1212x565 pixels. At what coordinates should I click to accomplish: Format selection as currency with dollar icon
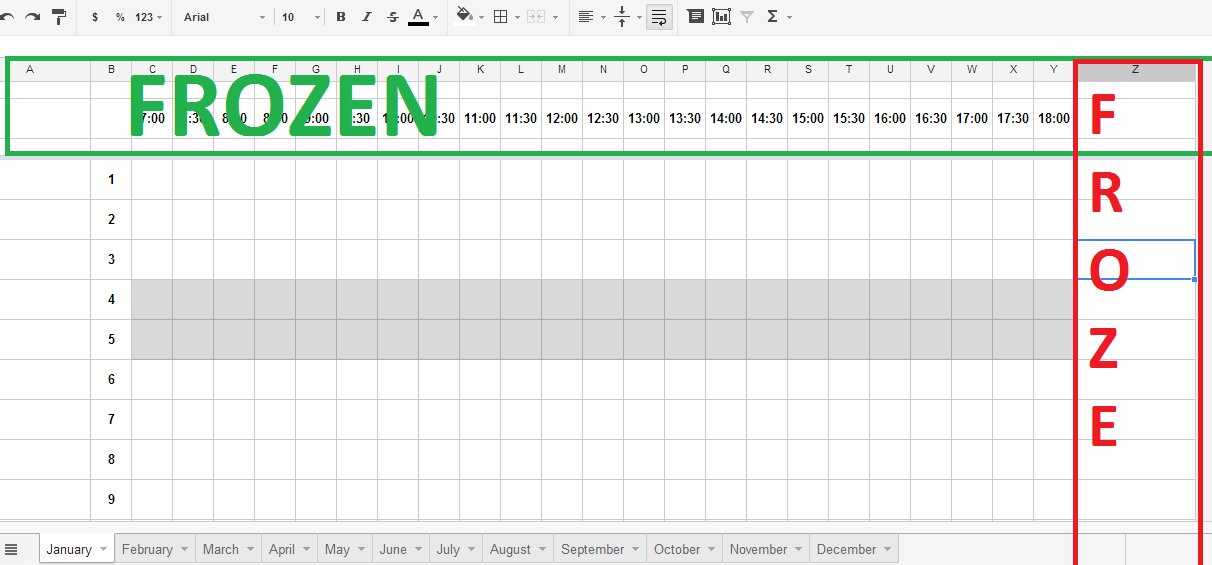[x=95, y=17]
